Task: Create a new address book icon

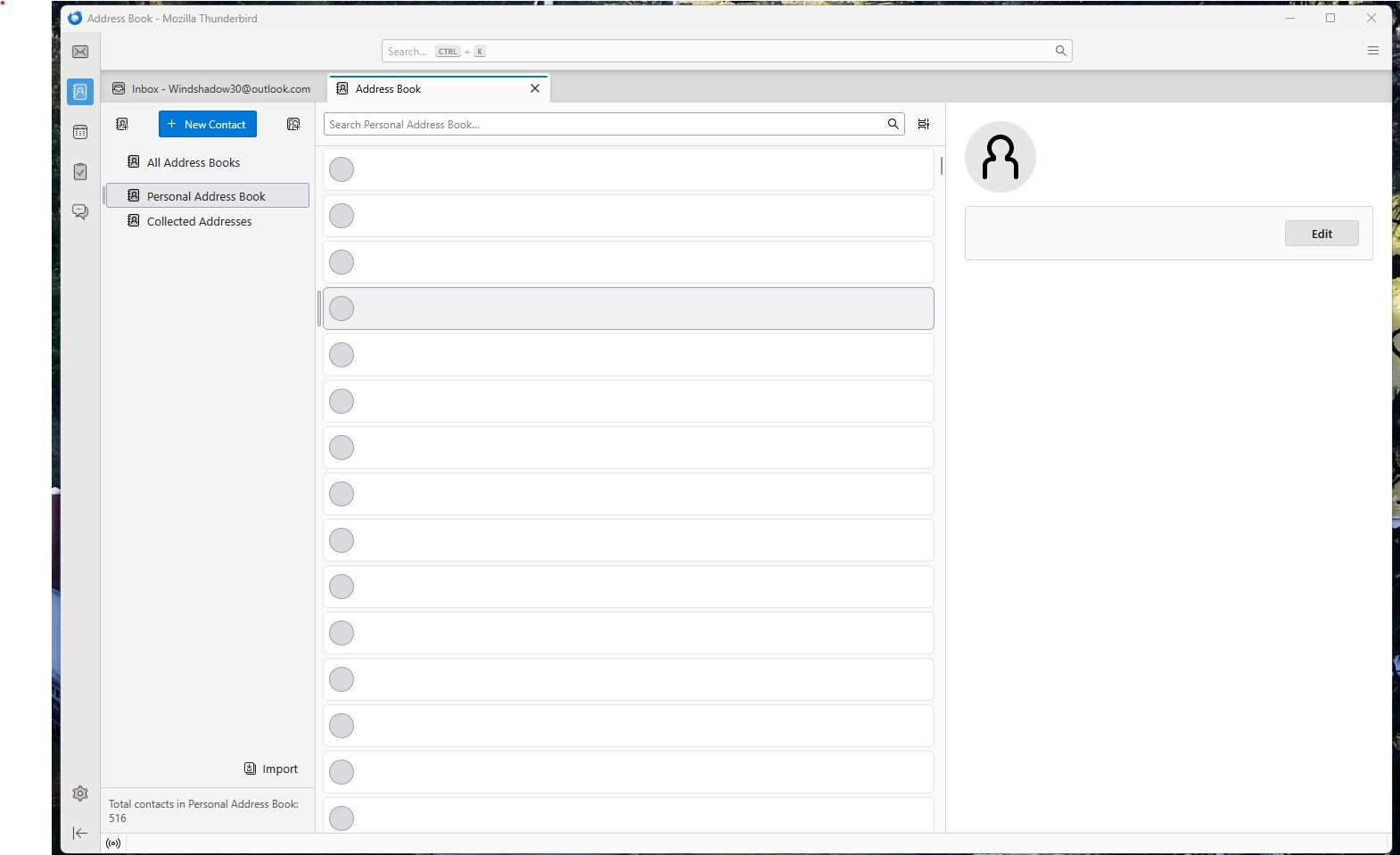Action: coord(122,124)
